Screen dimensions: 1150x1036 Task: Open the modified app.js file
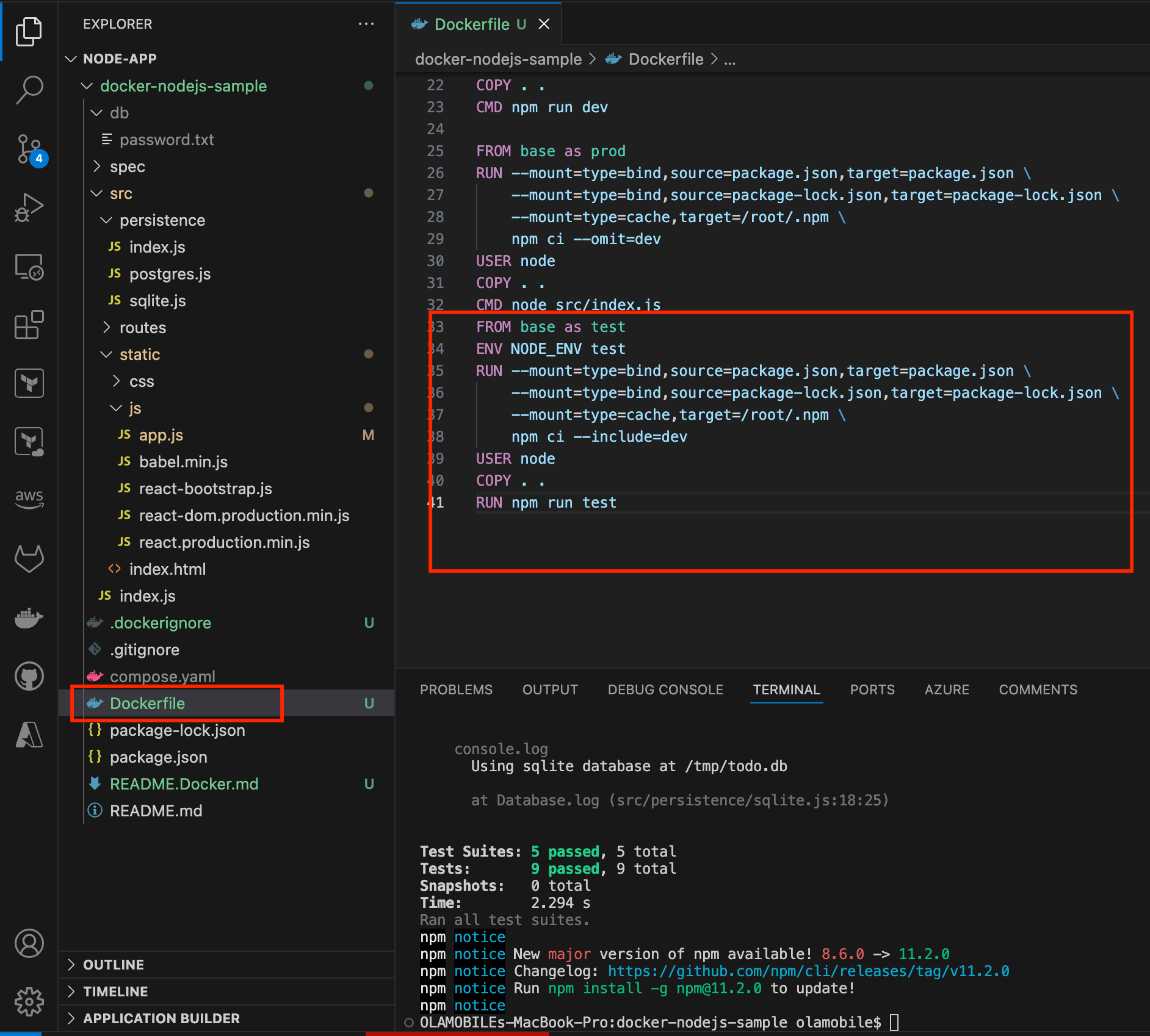point(226,435)
